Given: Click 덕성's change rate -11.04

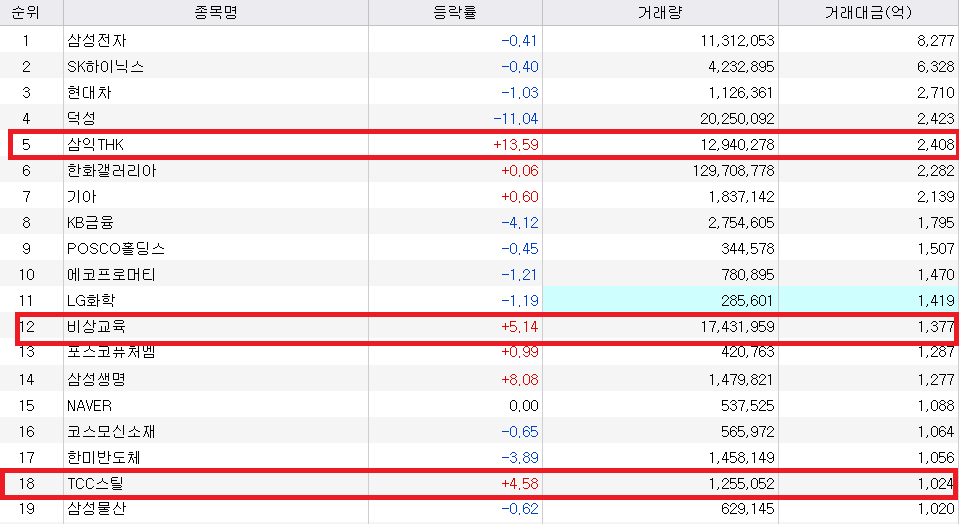Looking at the screenshot, I should [516, 119].
